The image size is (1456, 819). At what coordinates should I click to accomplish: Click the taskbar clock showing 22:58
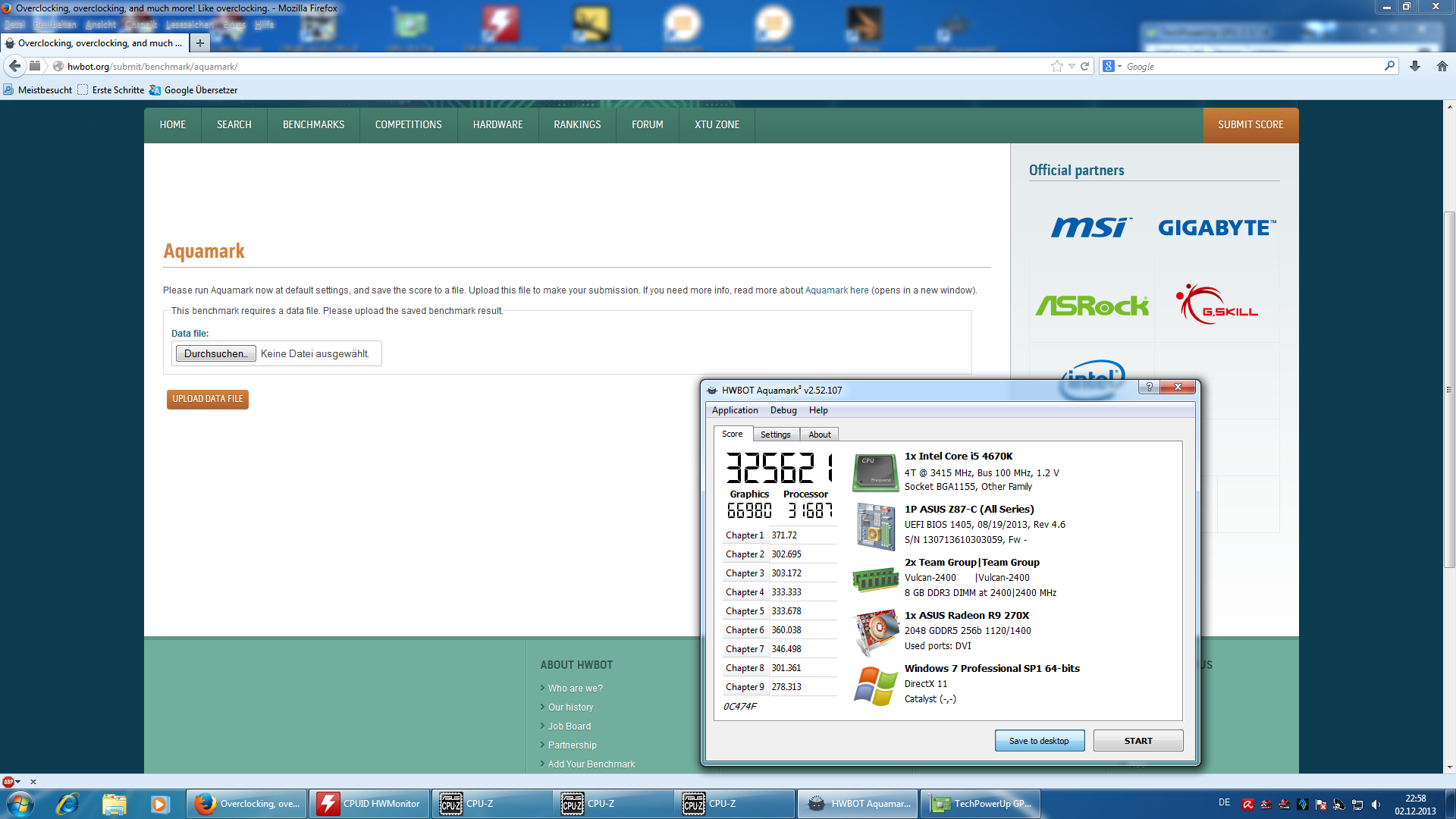coord(1415,799)
